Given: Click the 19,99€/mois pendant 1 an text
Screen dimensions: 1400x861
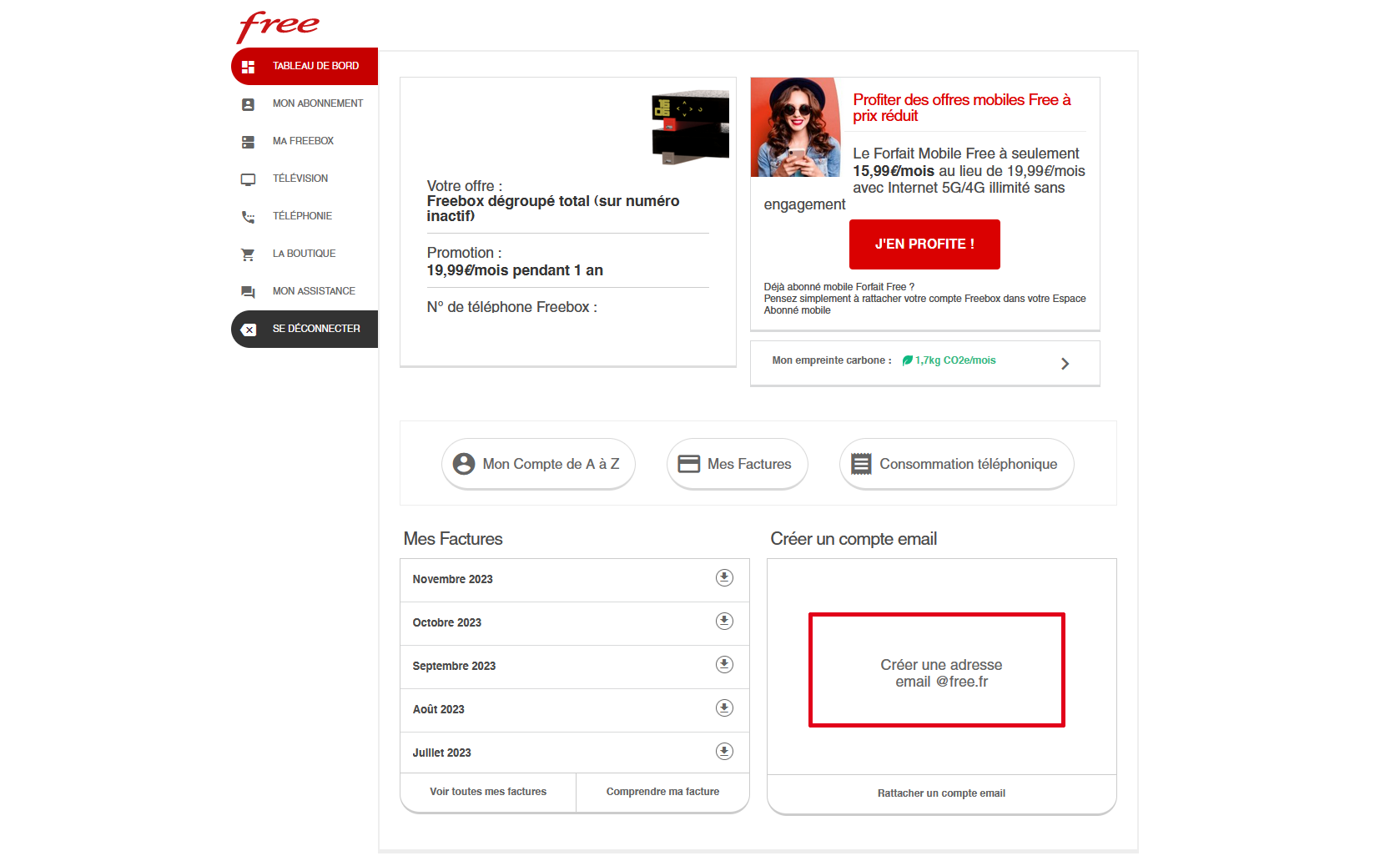Looking at the screenshot, I should pos(515,270).
